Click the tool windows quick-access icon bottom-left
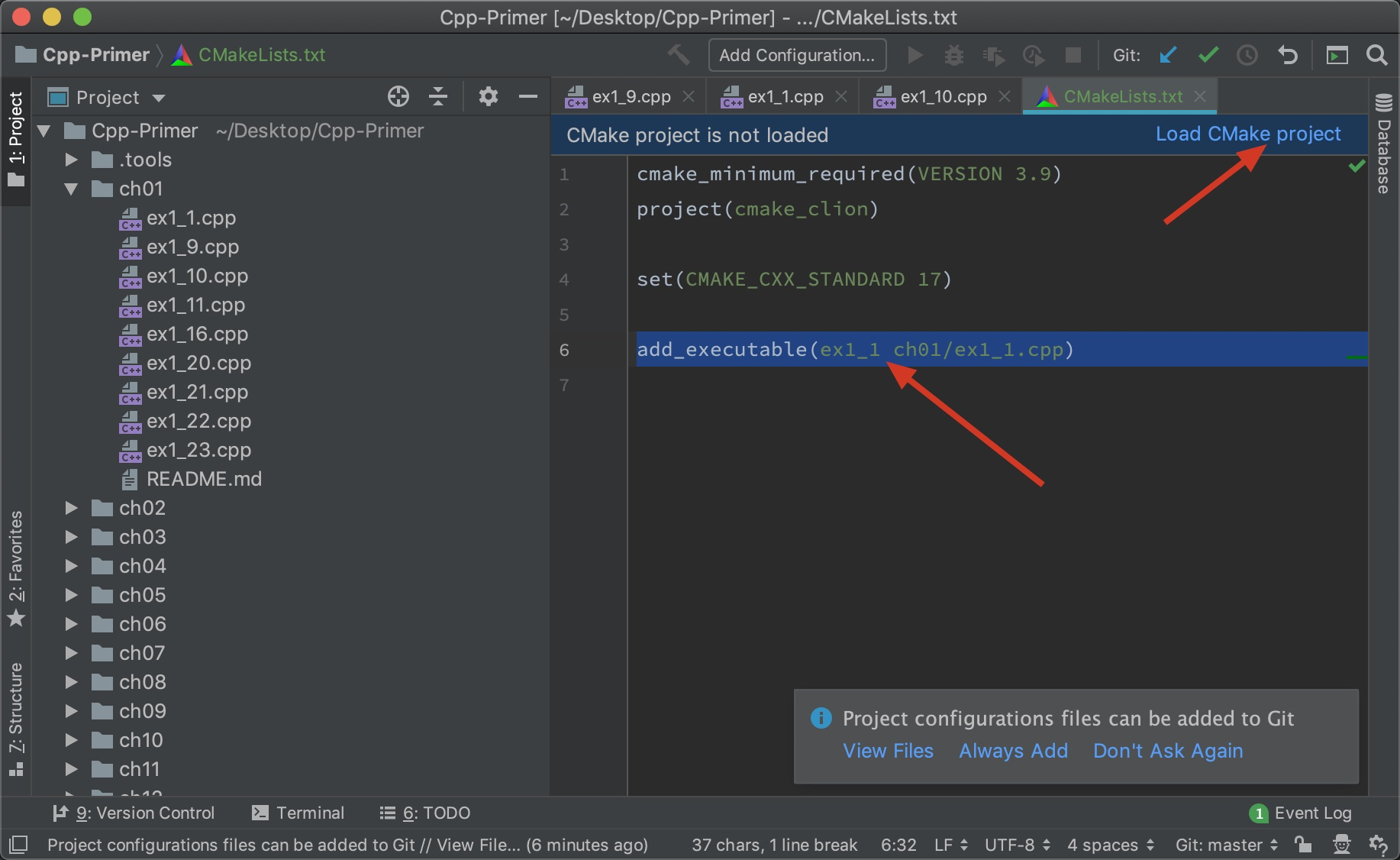Screen dimensions: 1400x860 pos(18,845)
